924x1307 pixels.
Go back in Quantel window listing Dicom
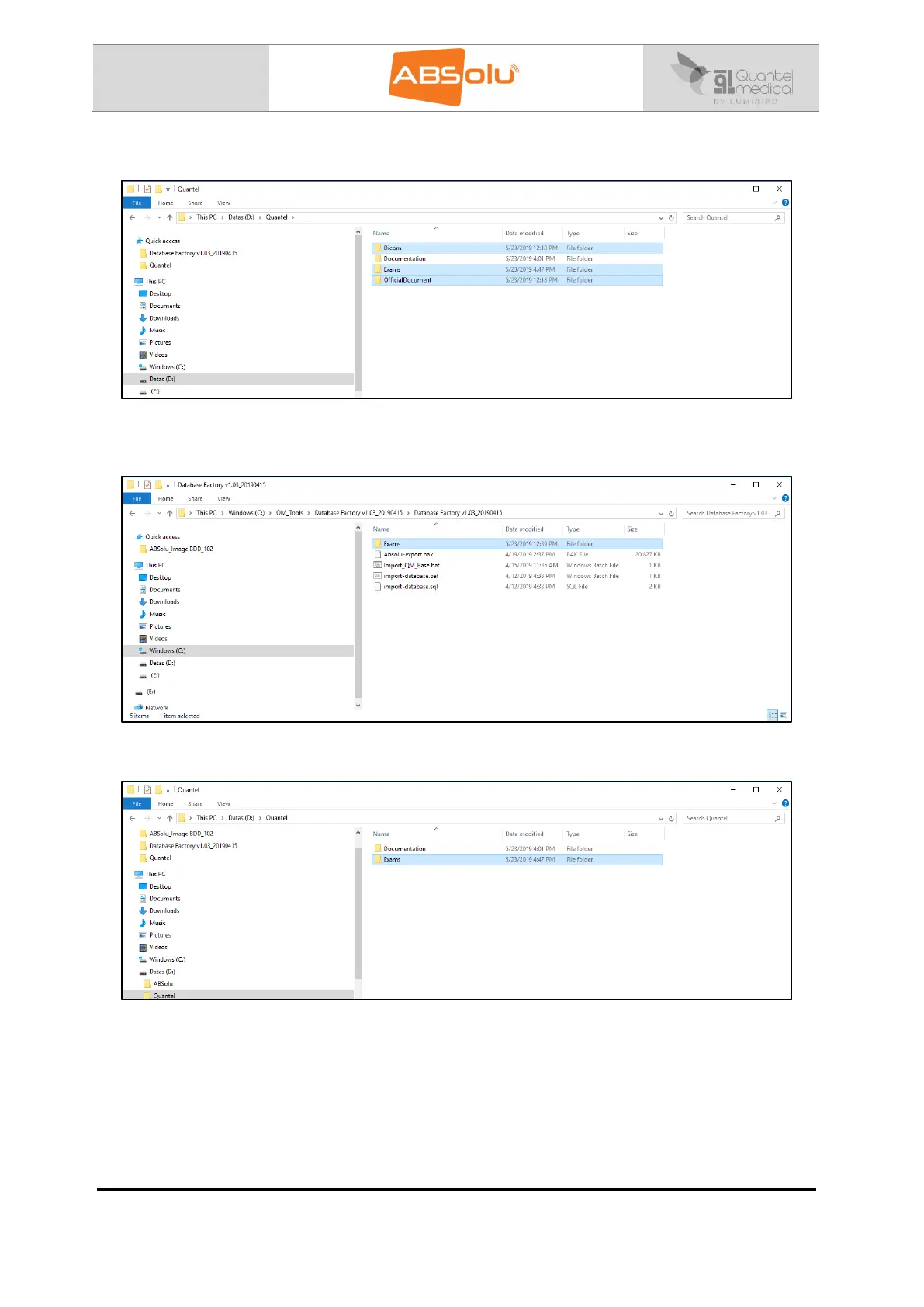133,217
